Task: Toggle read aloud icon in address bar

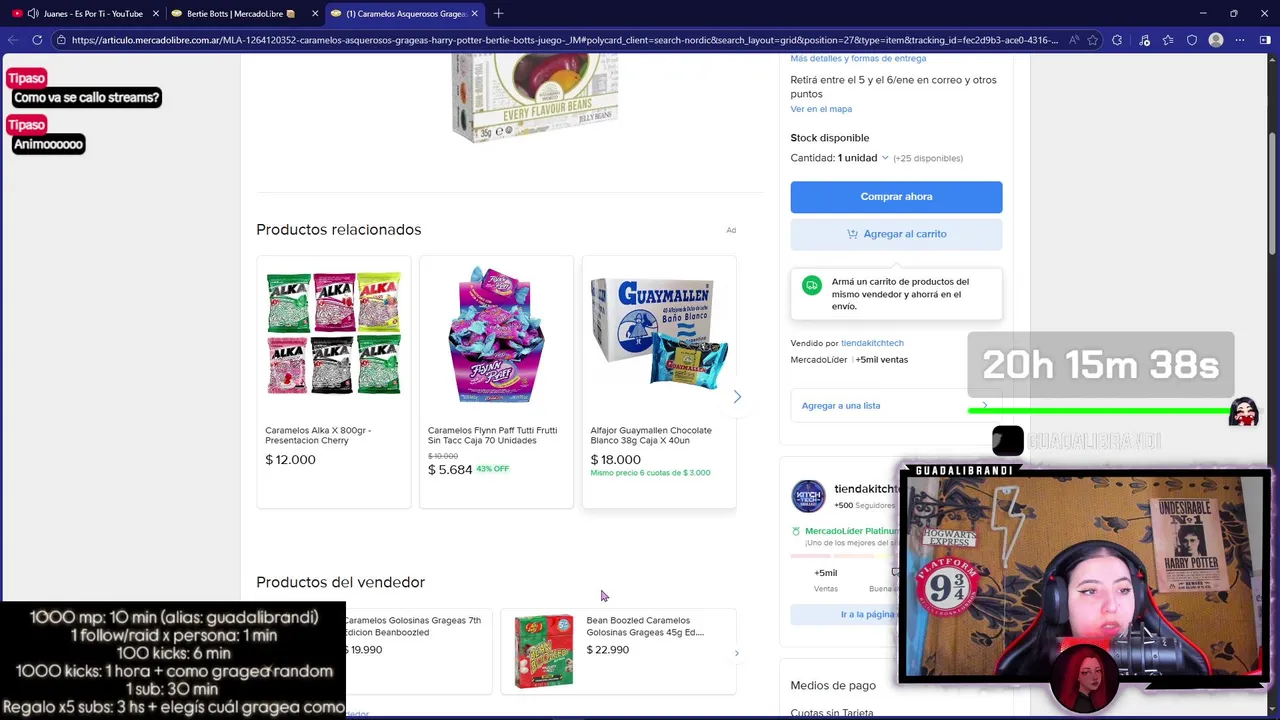Action: click(1074, 40)
